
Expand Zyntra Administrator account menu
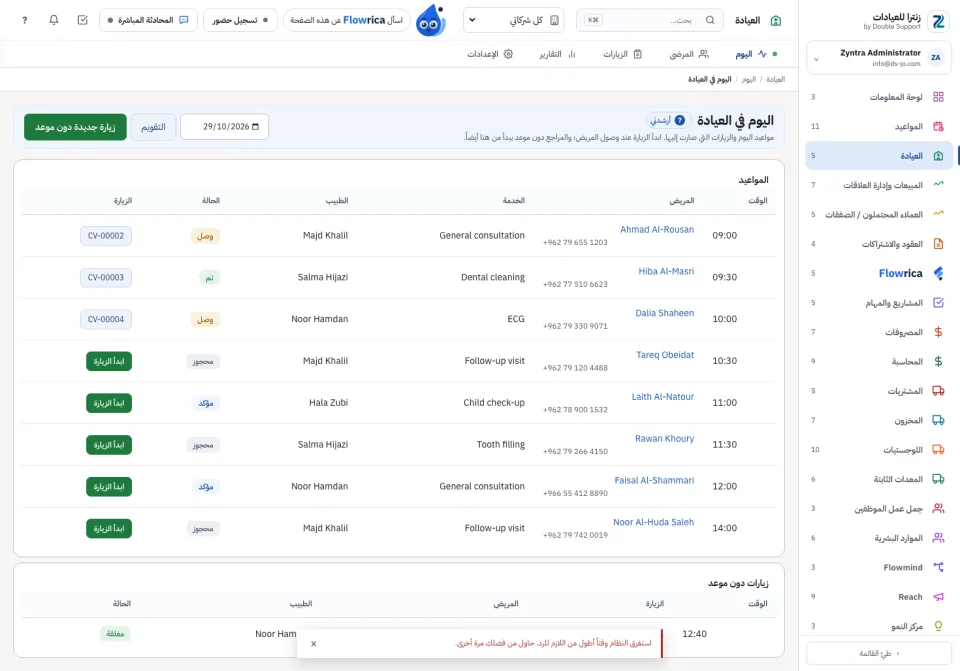pos(879,58)
